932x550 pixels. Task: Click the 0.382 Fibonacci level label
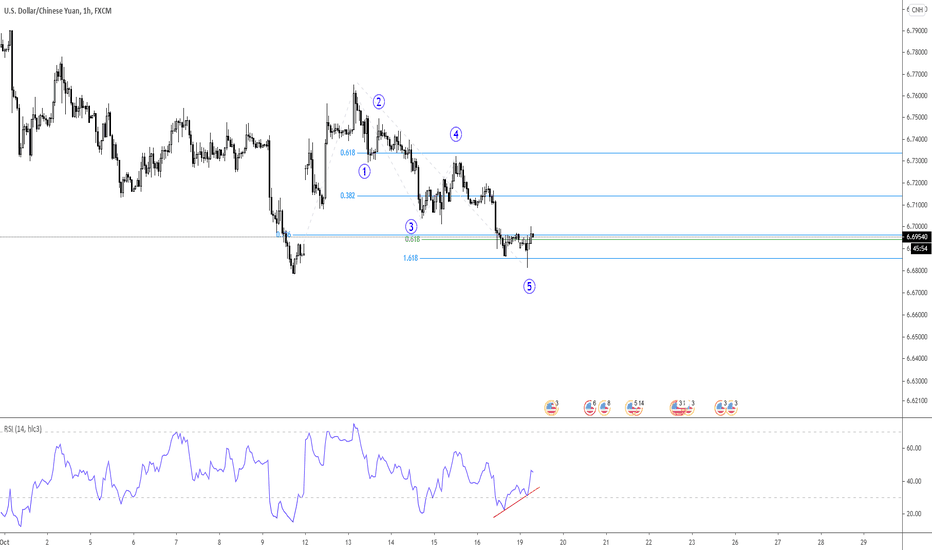pos(348,196)
